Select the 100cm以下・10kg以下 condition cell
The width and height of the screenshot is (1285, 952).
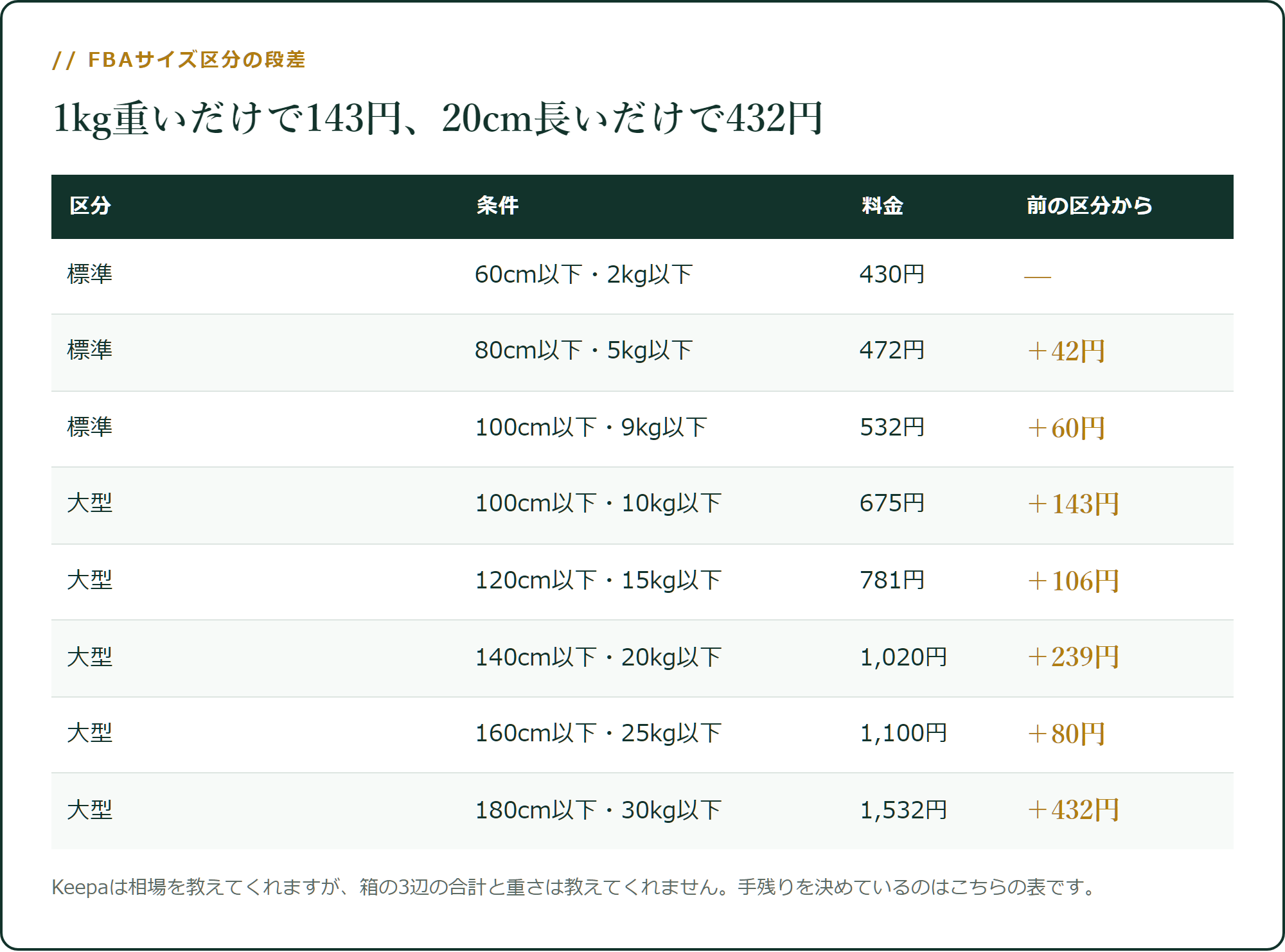598,504
